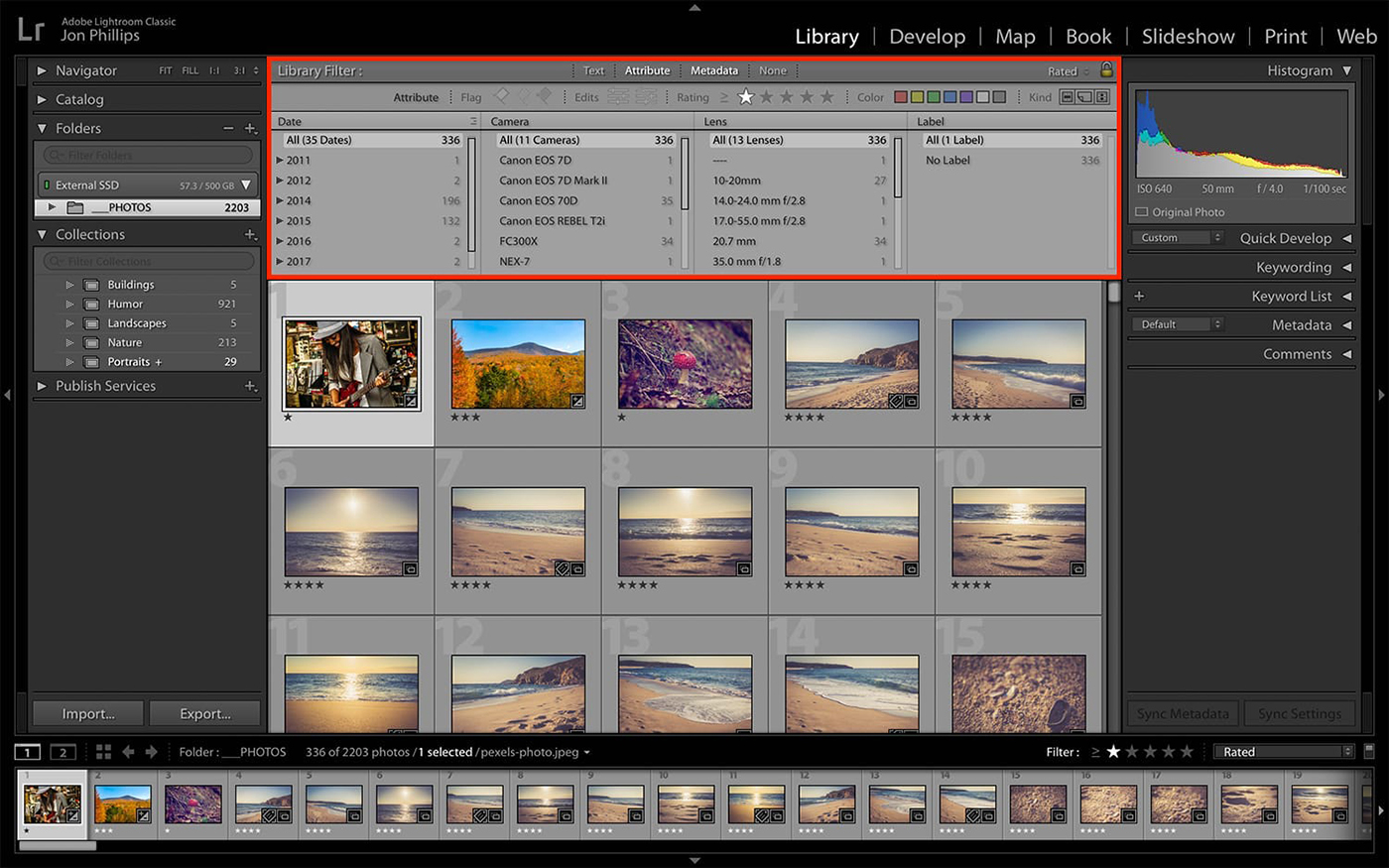Filter by flagged photos flag icon
This screenshot has height=868, width=1389.
point(501,96)
